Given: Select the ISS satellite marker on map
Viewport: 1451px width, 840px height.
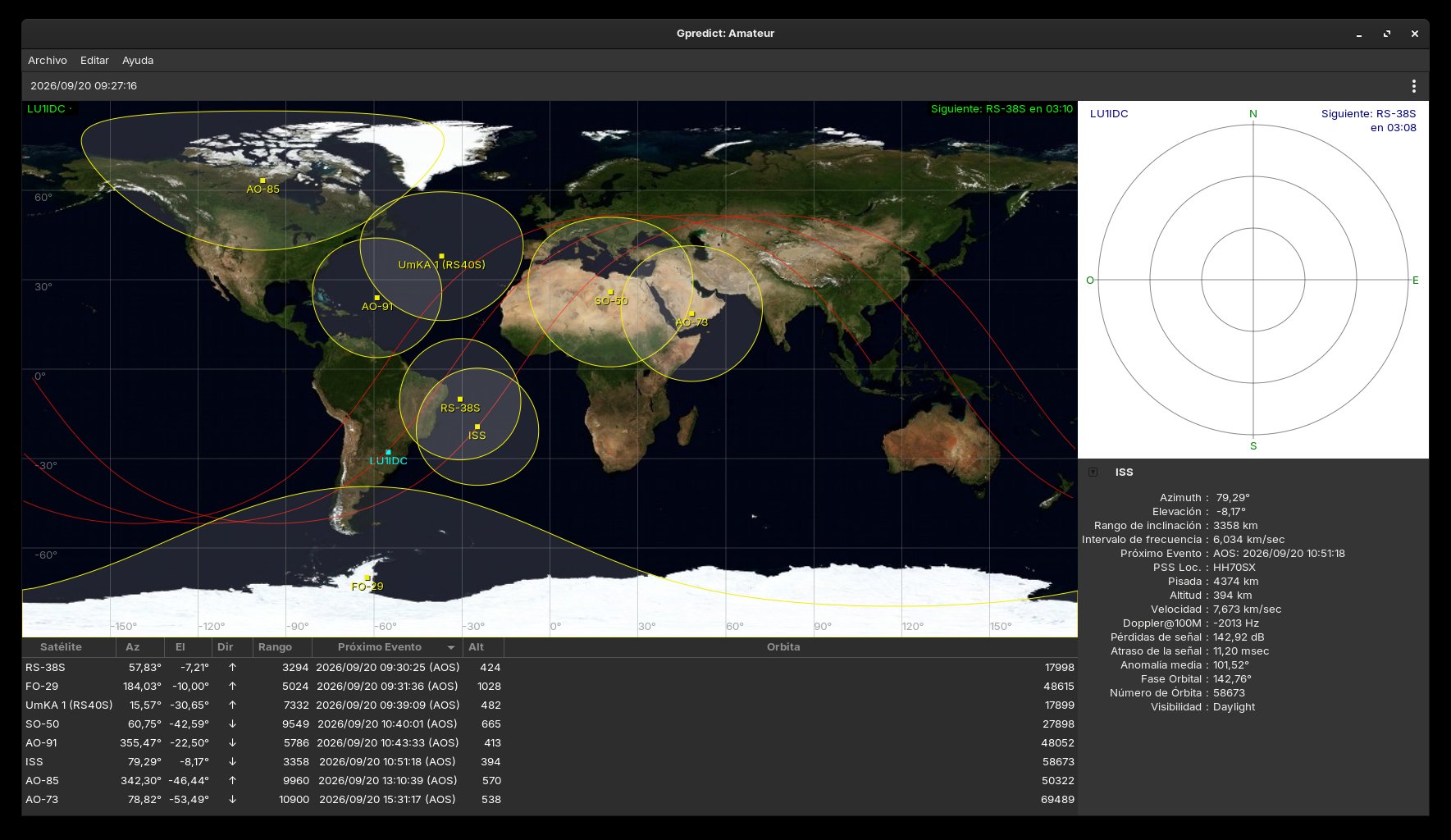Looking at the screenshot, I should coord(477,427).
